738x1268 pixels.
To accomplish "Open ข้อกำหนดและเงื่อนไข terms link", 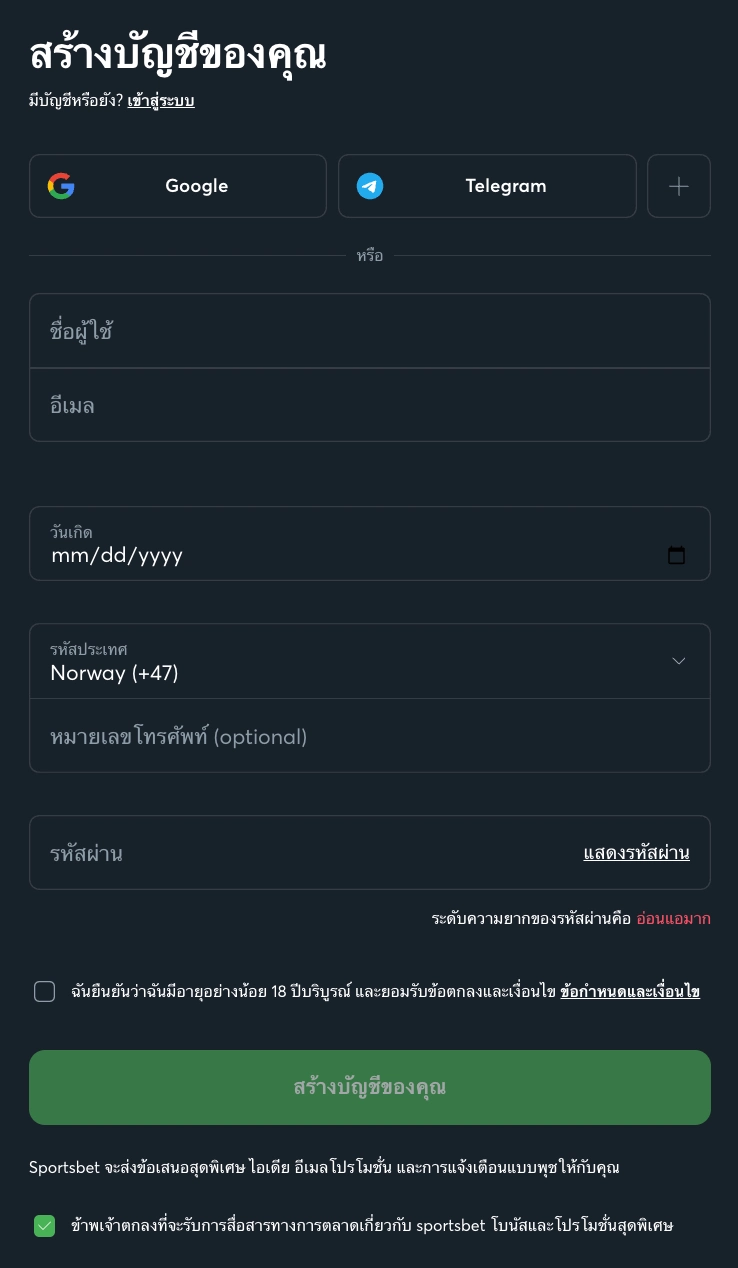I will click(x=630, y=992).
